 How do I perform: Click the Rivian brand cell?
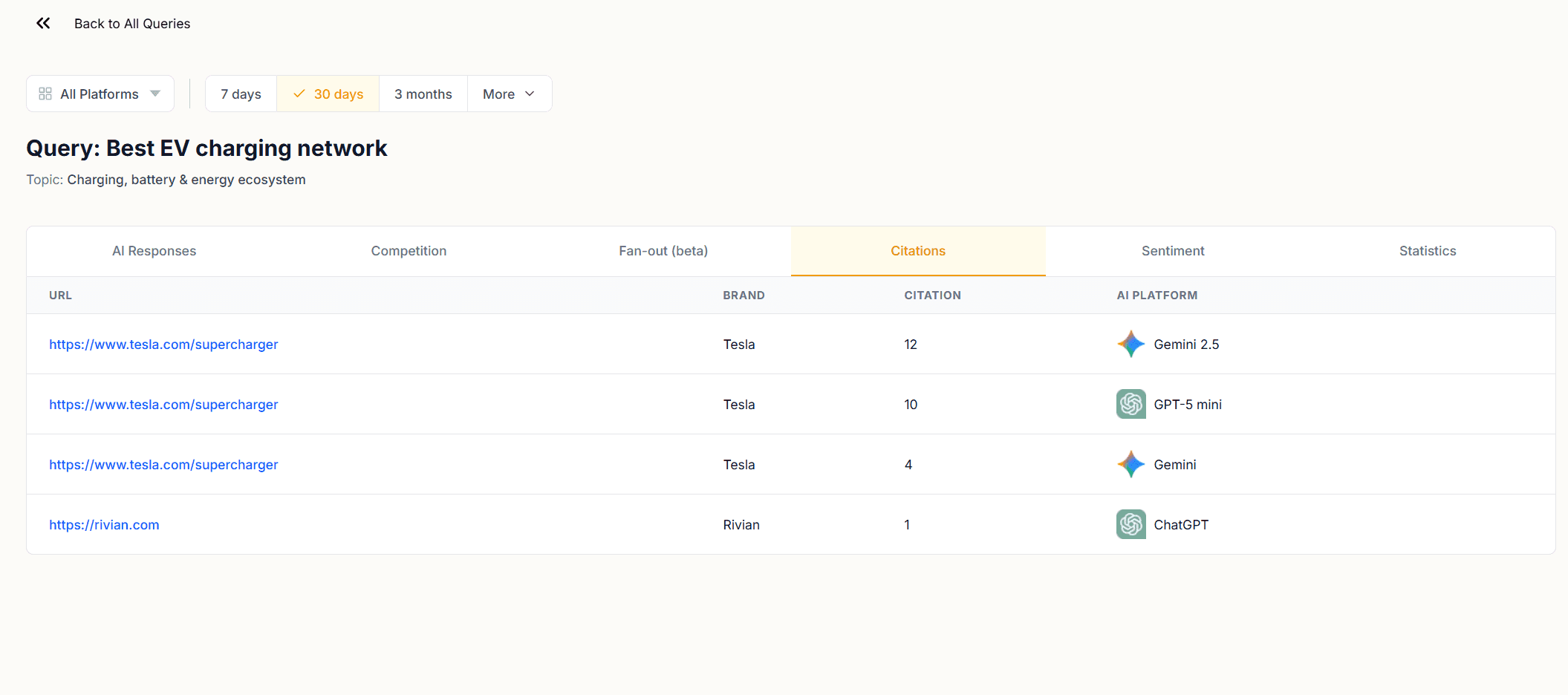(741, 525)
